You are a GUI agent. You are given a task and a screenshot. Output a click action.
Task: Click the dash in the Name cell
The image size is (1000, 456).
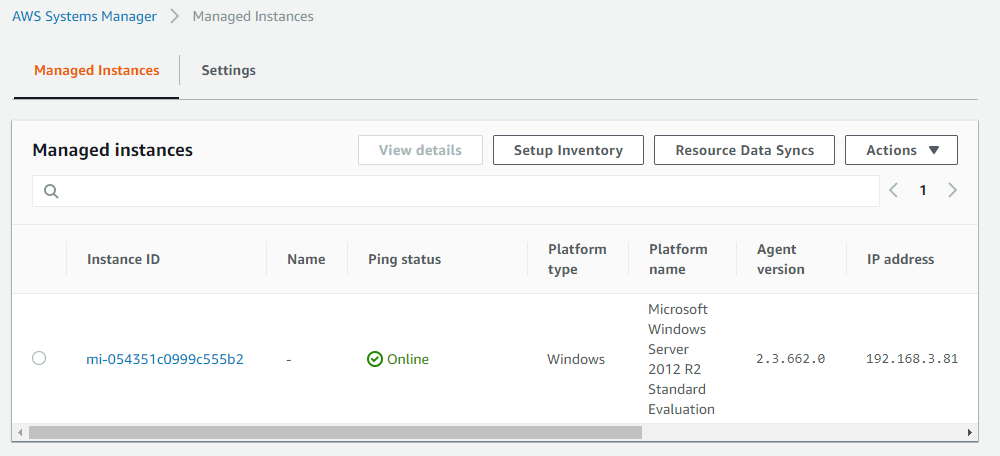[289, 360]
